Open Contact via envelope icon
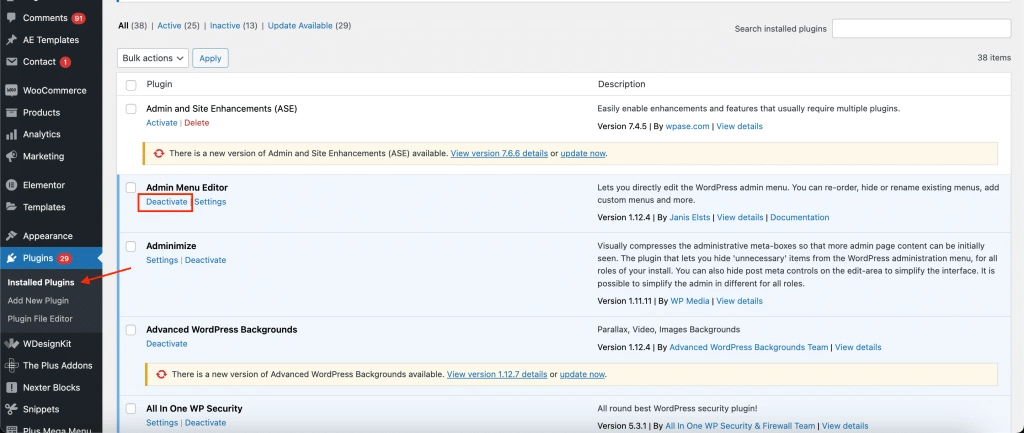This screenshot has height=433, width=1024. pyautogui.click(x=11, y=62)
